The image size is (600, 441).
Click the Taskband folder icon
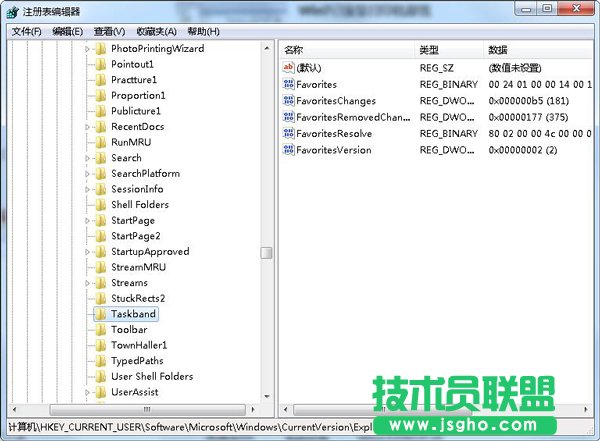pos(100,314)
